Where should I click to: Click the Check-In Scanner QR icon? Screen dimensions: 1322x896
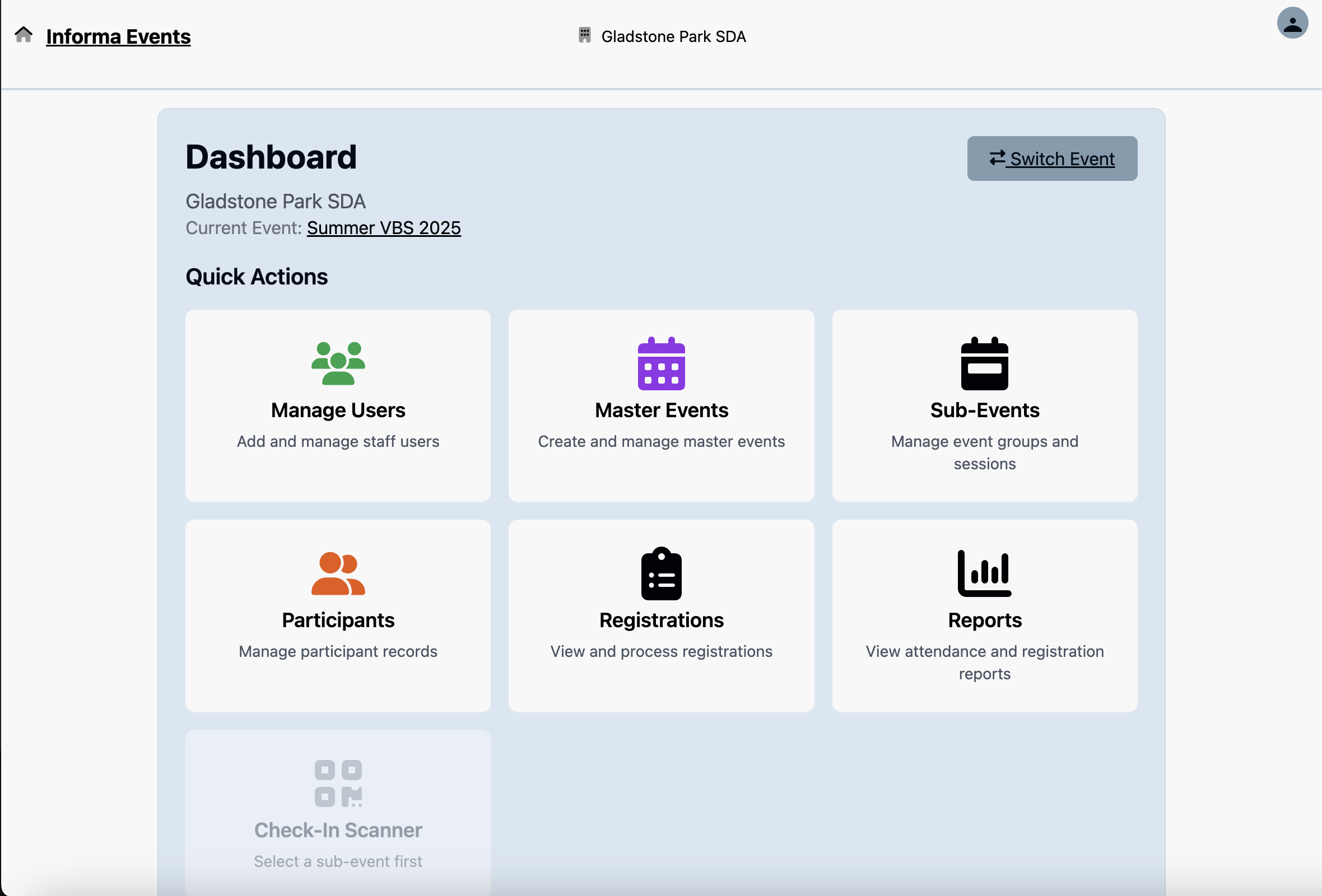tap(338, 783)
